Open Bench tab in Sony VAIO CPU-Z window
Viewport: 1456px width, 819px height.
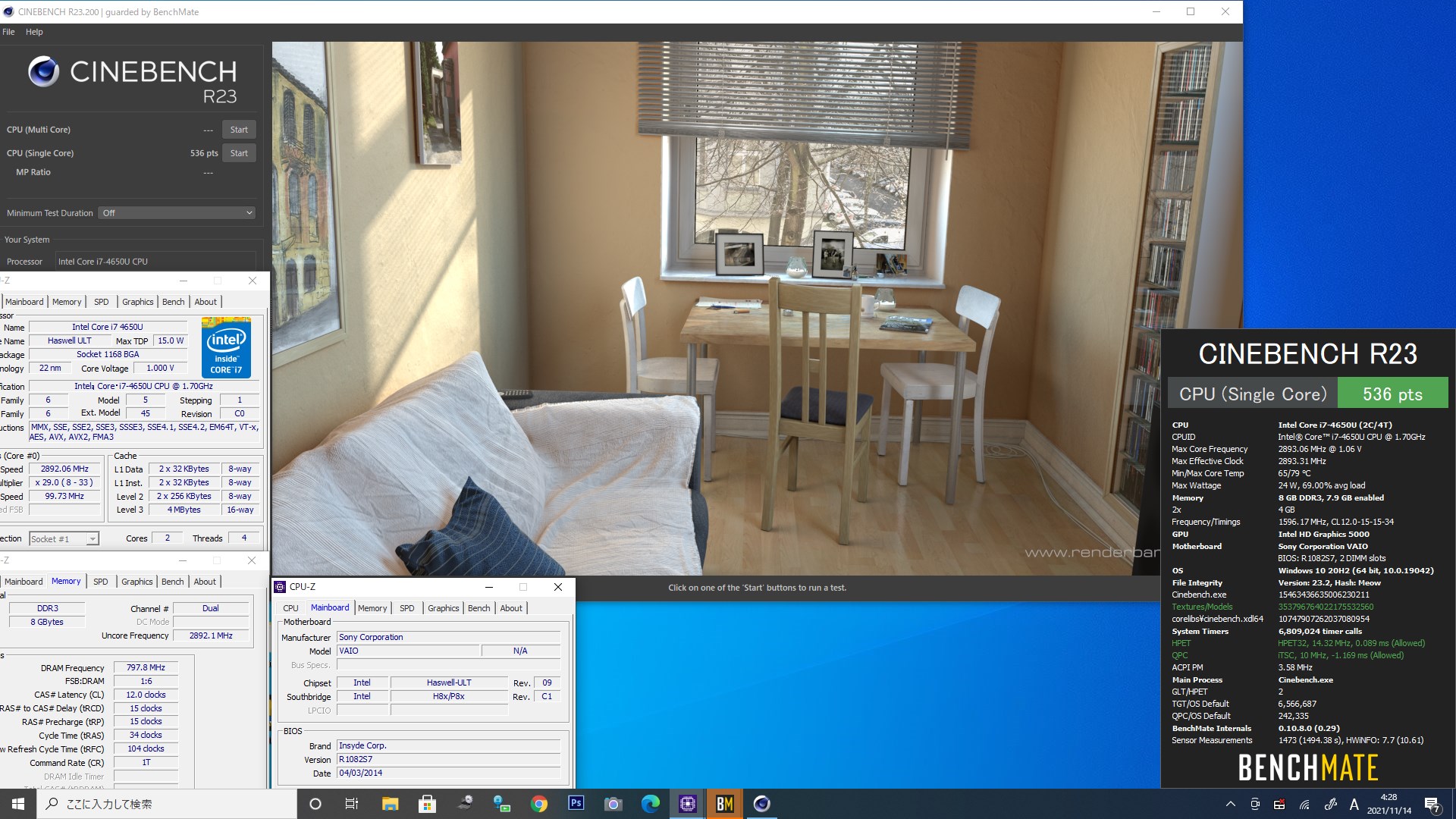point(479,608)
